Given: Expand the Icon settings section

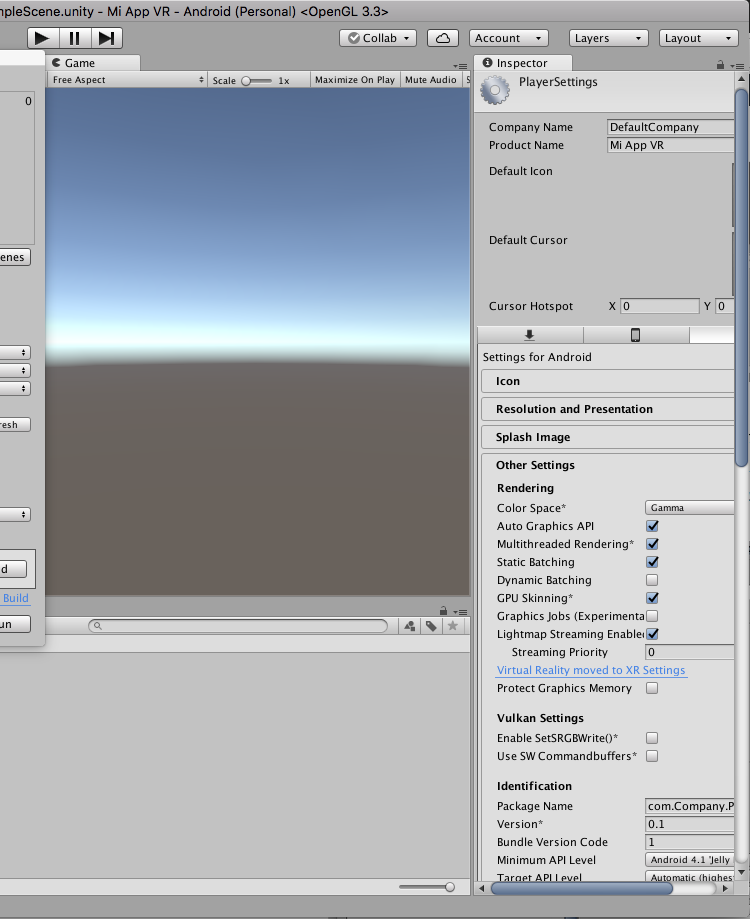Looking at the screenshot, I should click(608, 381).
